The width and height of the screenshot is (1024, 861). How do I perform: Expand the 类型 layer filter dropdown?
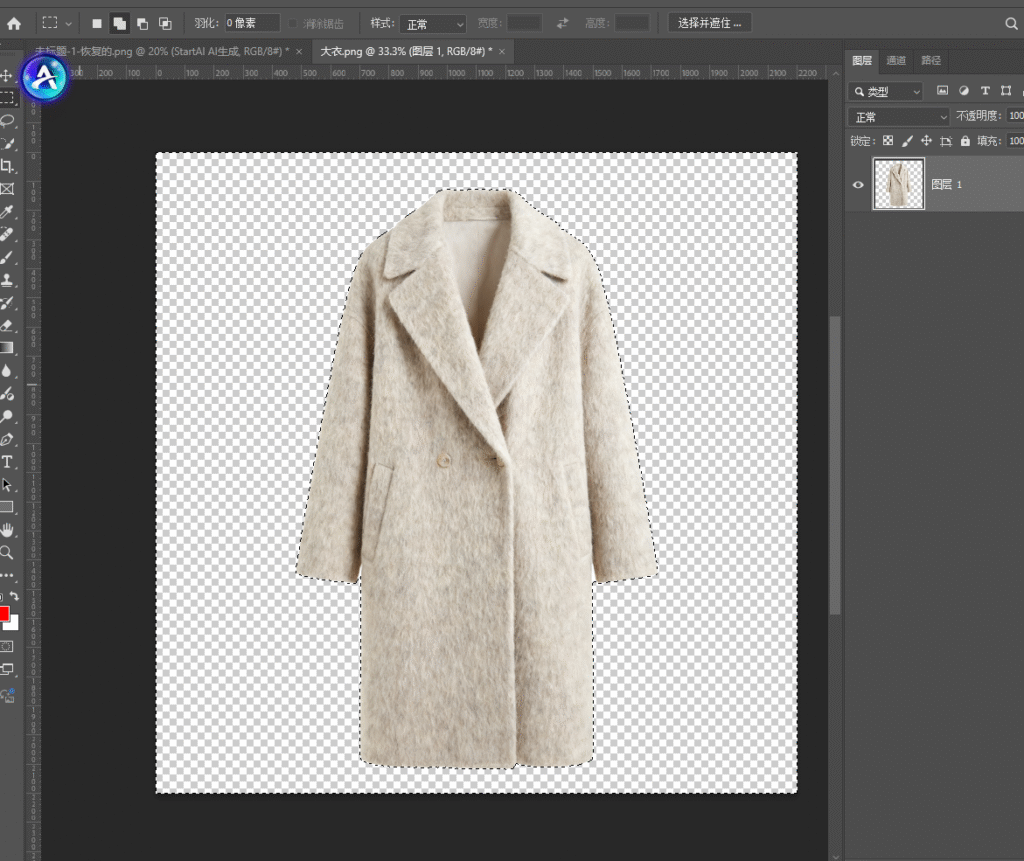886,91
